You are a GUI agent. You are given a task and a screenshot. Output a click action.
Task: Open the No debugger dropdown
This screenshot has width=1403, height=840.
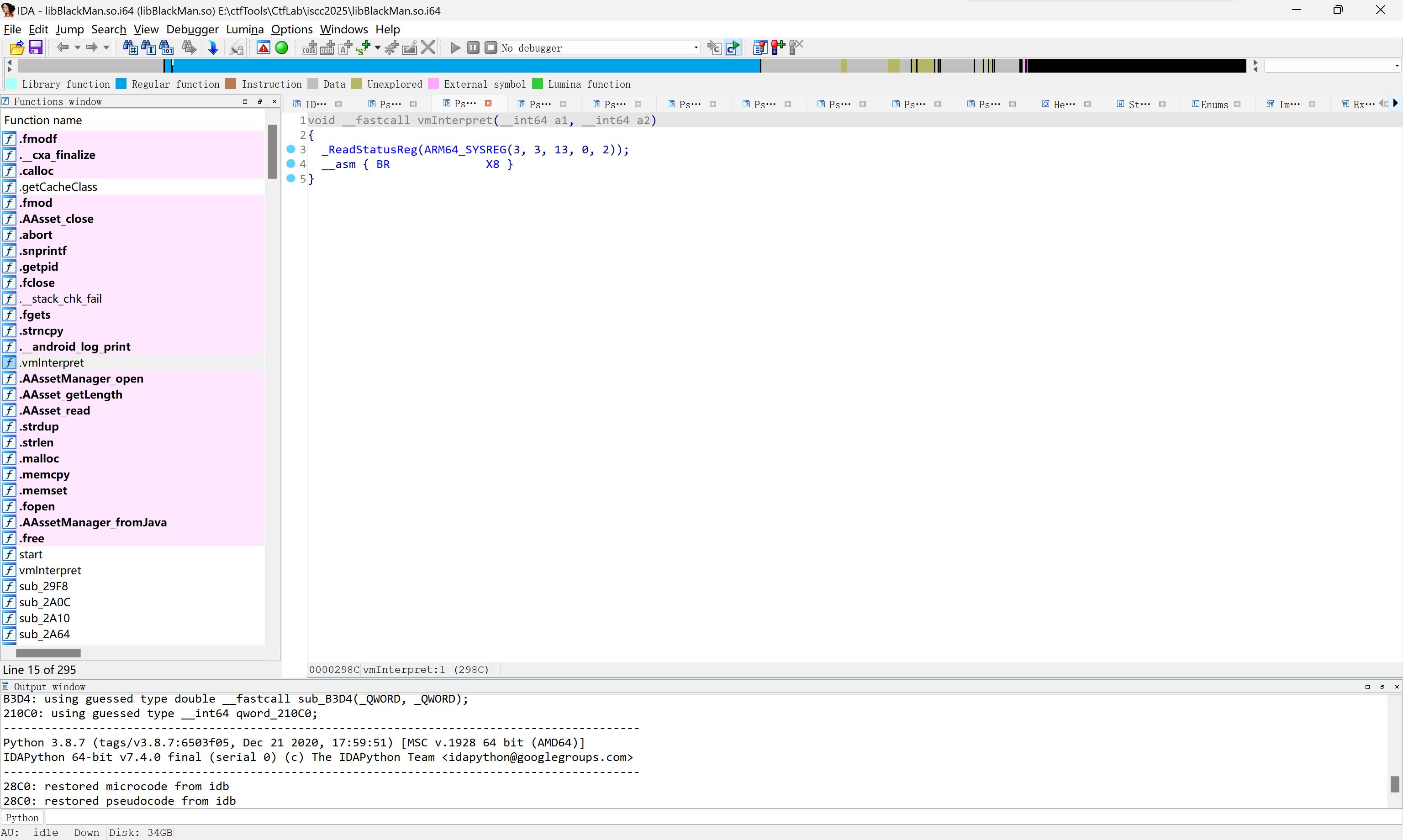click(x=696, y=48)
